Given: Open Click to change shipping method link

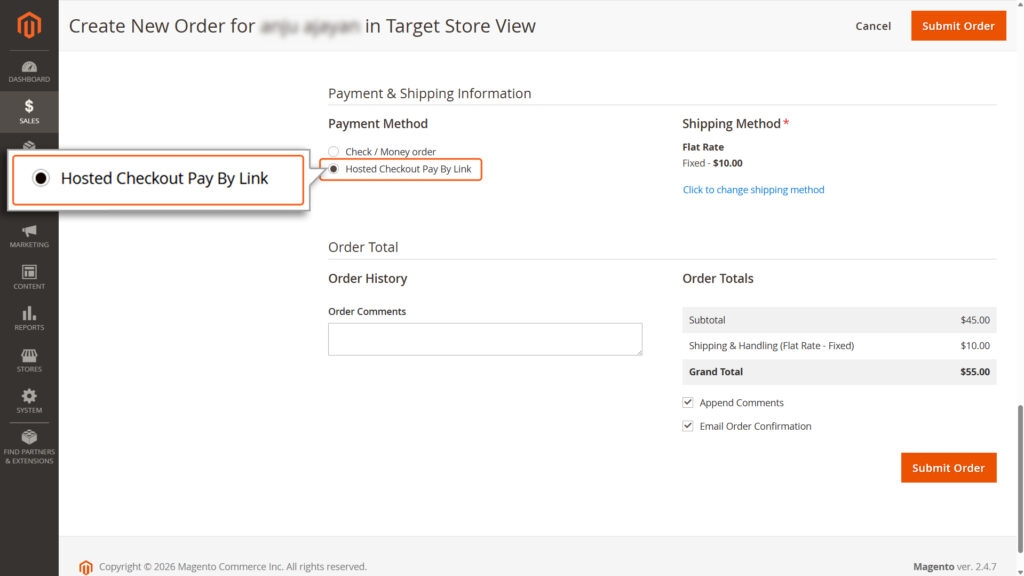Looking at the screenshot, I should [753, 189].
